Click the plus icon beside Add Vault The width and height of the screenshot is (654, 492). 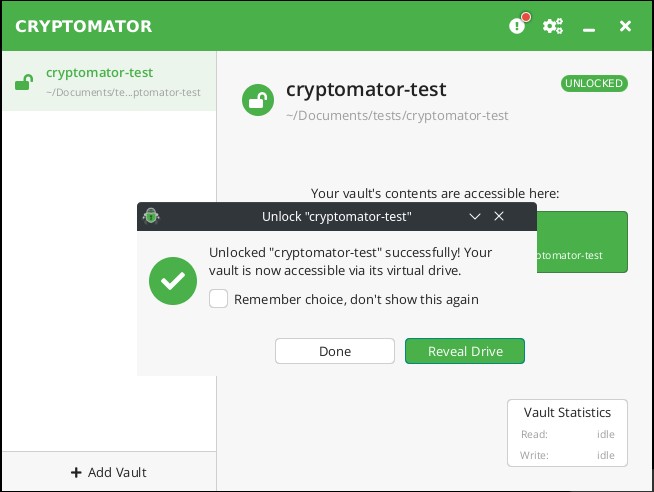pos(76,472)
